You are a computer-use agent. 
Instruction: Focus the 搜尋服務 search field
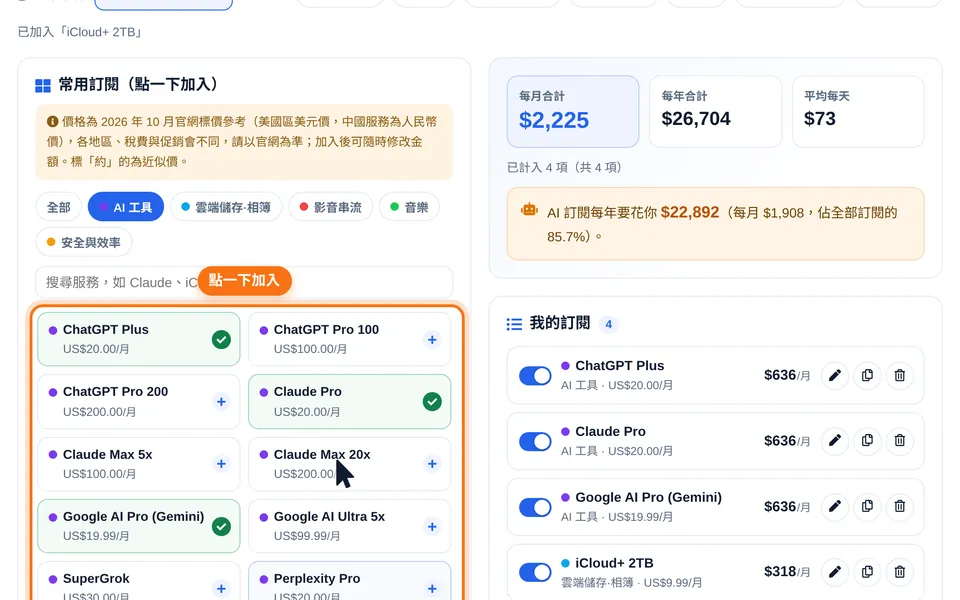(x=244, y=282)
